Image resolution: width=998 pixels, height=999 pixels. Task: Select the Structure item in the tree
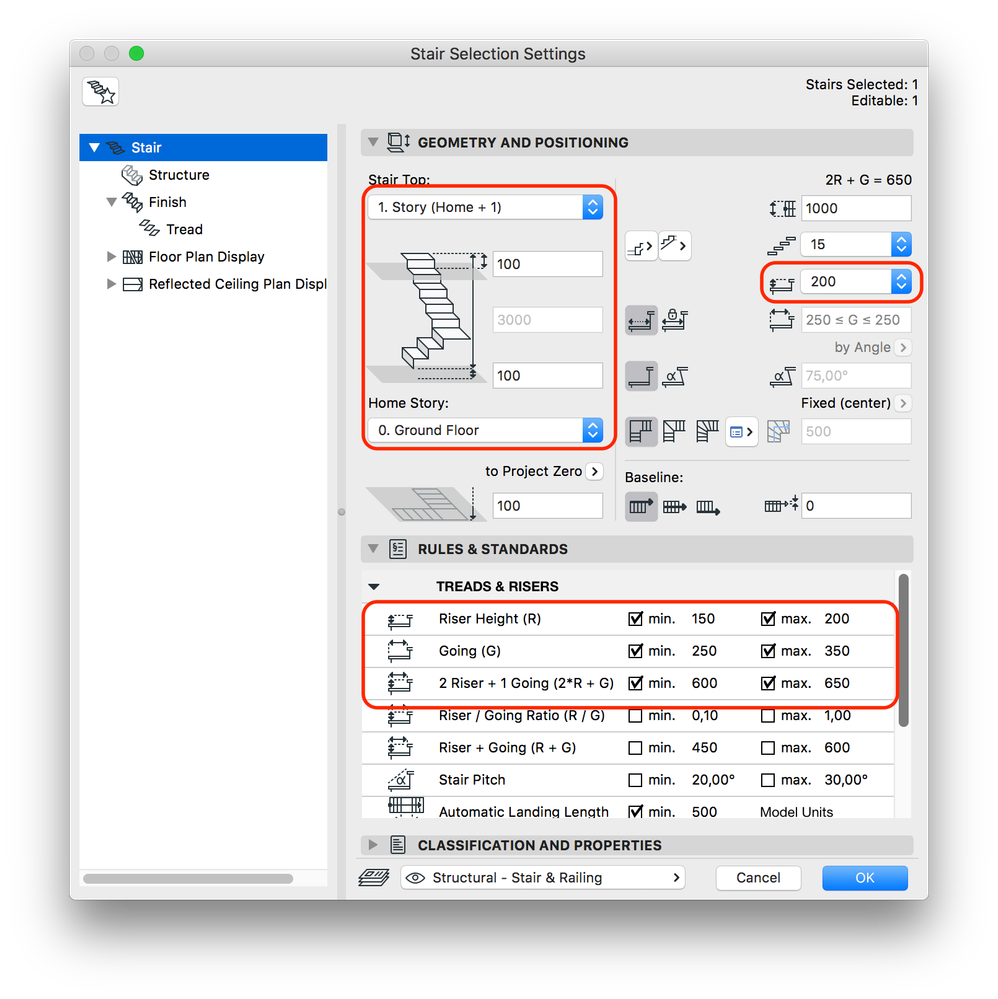pos(178,175)
